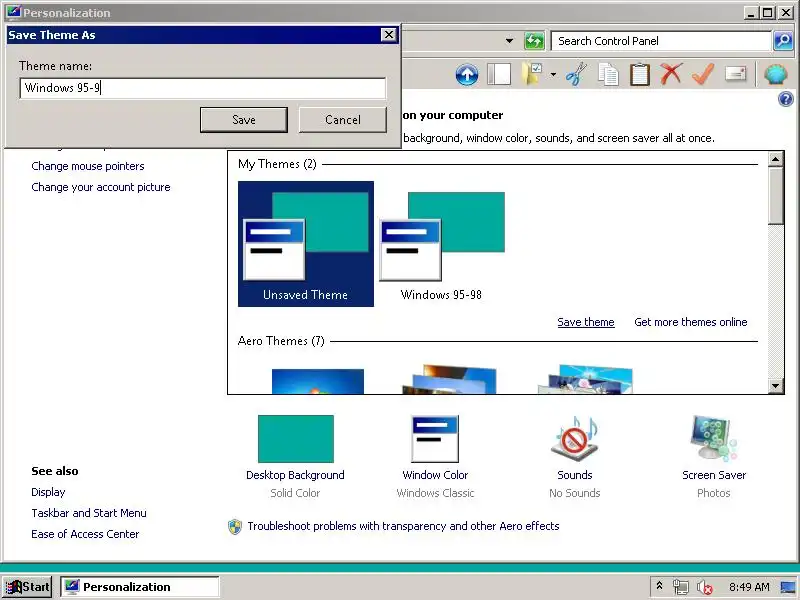This screenshot has height=600, width=800.
Task: Click the Cut scissors icon
Action: (x=576, y=74)
